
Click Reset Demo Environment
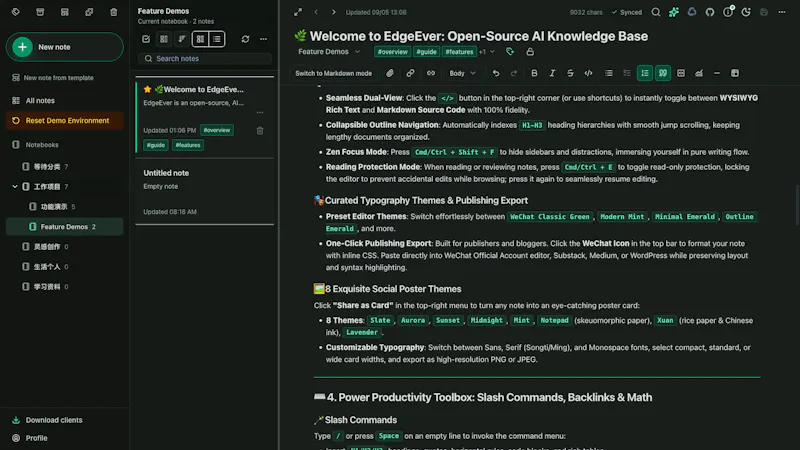click(x=65, y=120)
